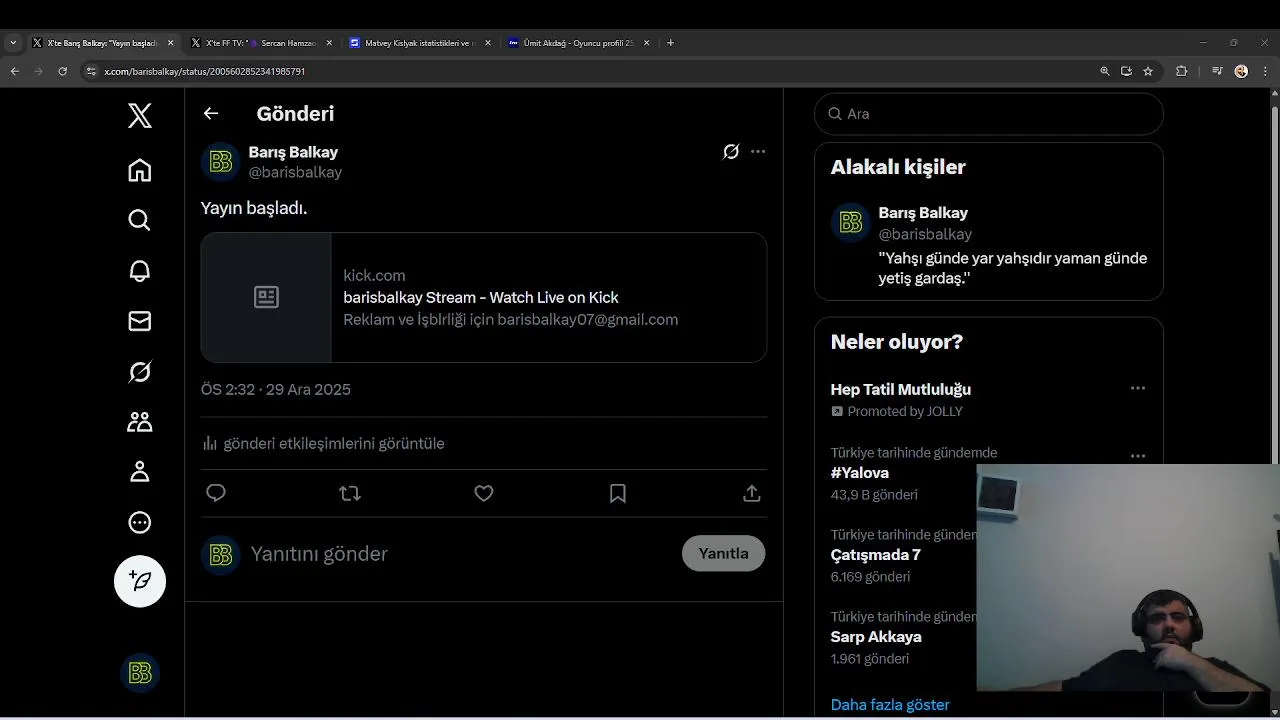Image resolution: width=1280 pixels, height=720 pixels.
Task: Click Daha fazla göster link
Action: point(890,705)
